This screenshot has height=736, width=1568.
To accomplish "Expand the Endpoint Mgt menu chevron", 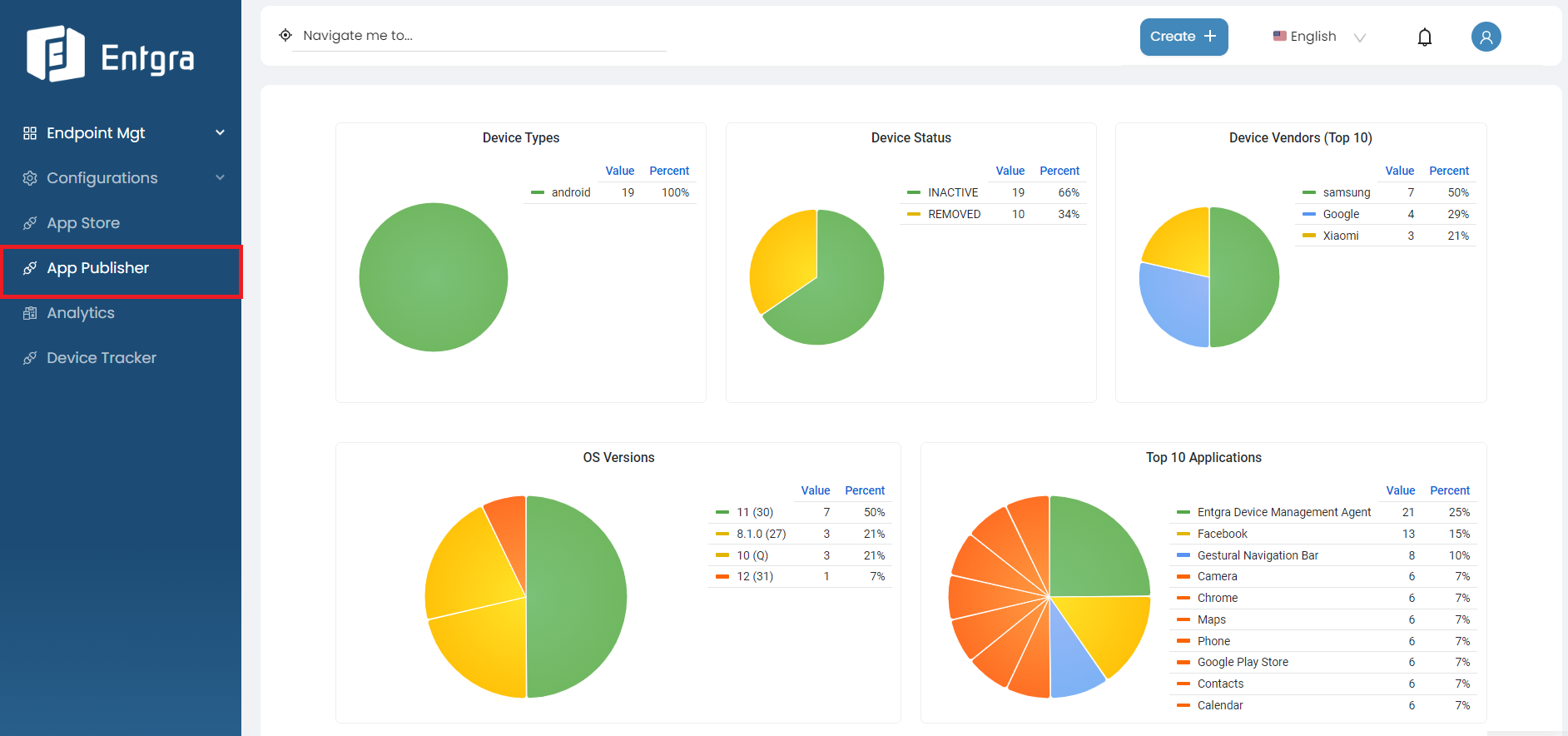I will [221, 132].
